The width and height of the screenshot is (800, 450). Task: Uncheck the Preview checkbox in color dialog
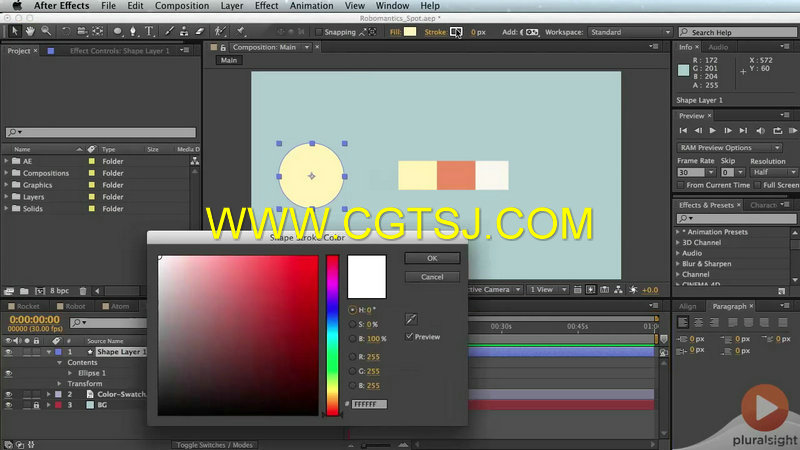coord(409,336)
